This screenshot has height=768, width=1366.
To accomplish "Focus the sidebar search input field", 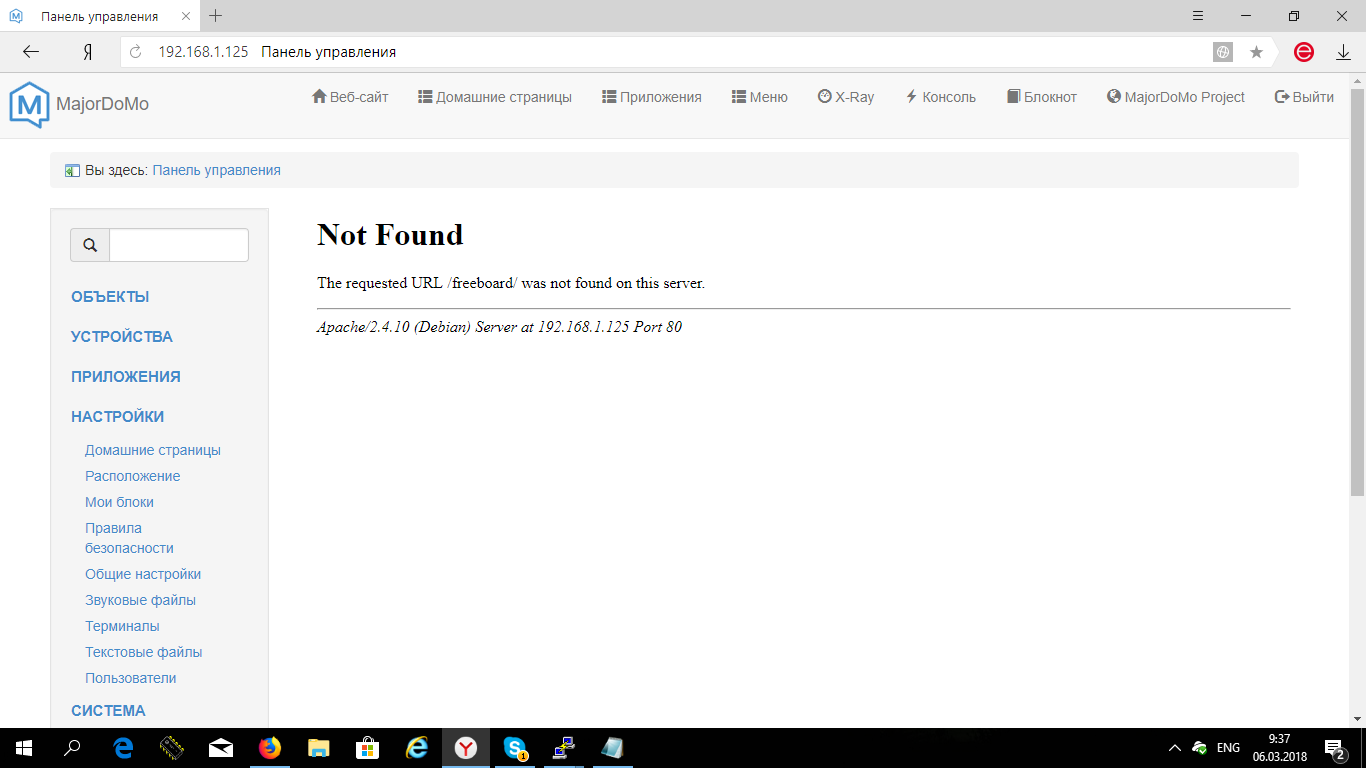I will tap(179, 245).
